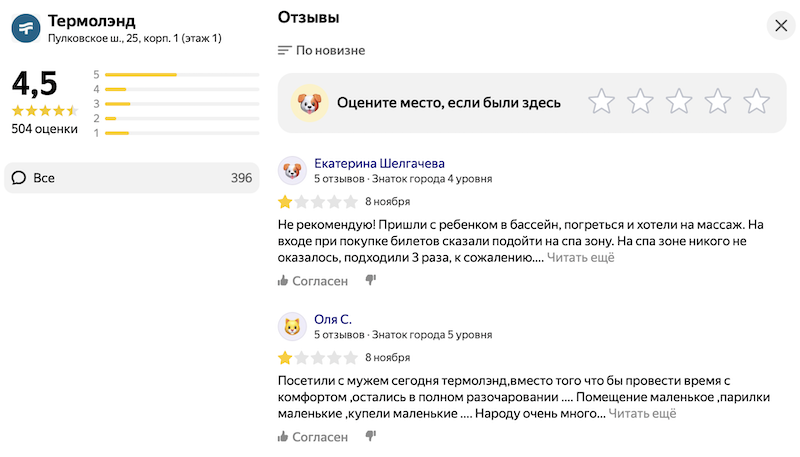This screenshot has height=457, width=800.
Task: Click Согласен under Оля С. review
Action: pos(312,437)
